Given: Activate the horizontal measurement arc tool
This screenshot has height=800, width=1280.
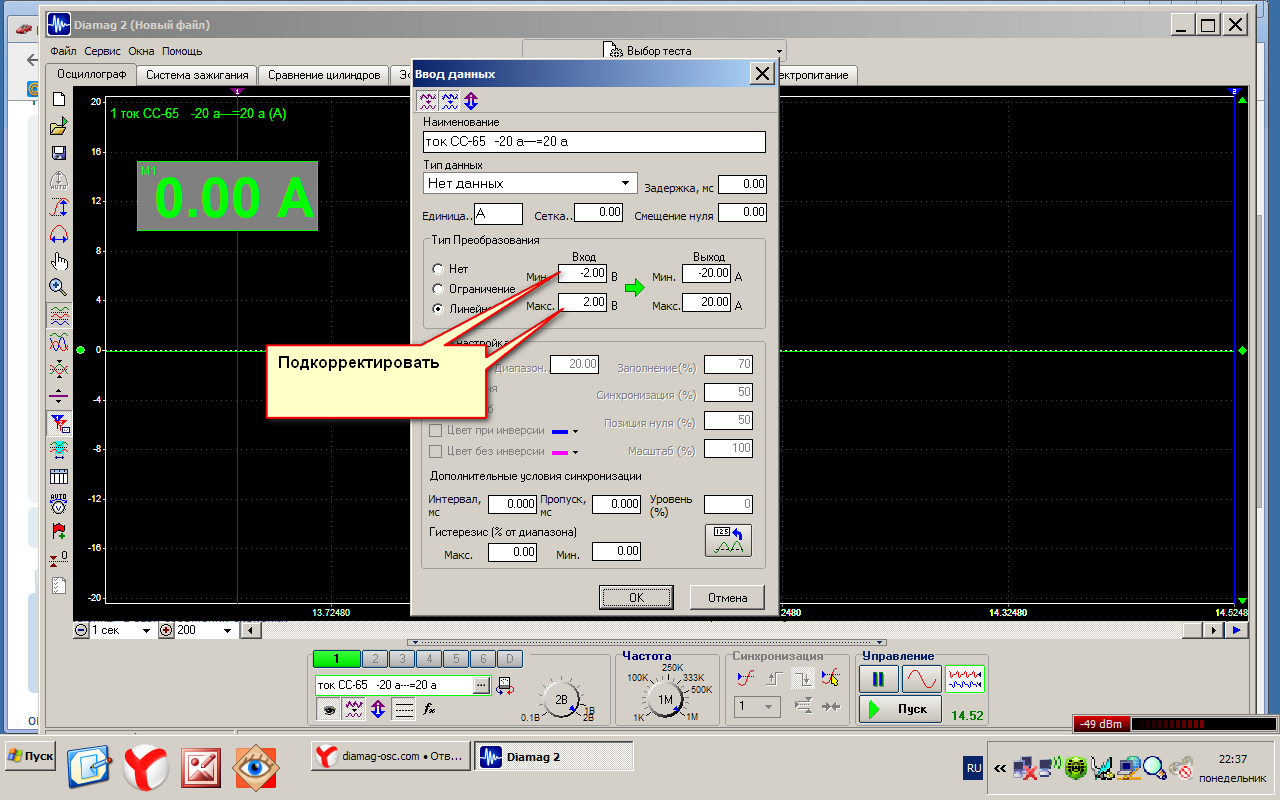Looking at the screenshot, I should pyautogui.click(x=59, y=235).
